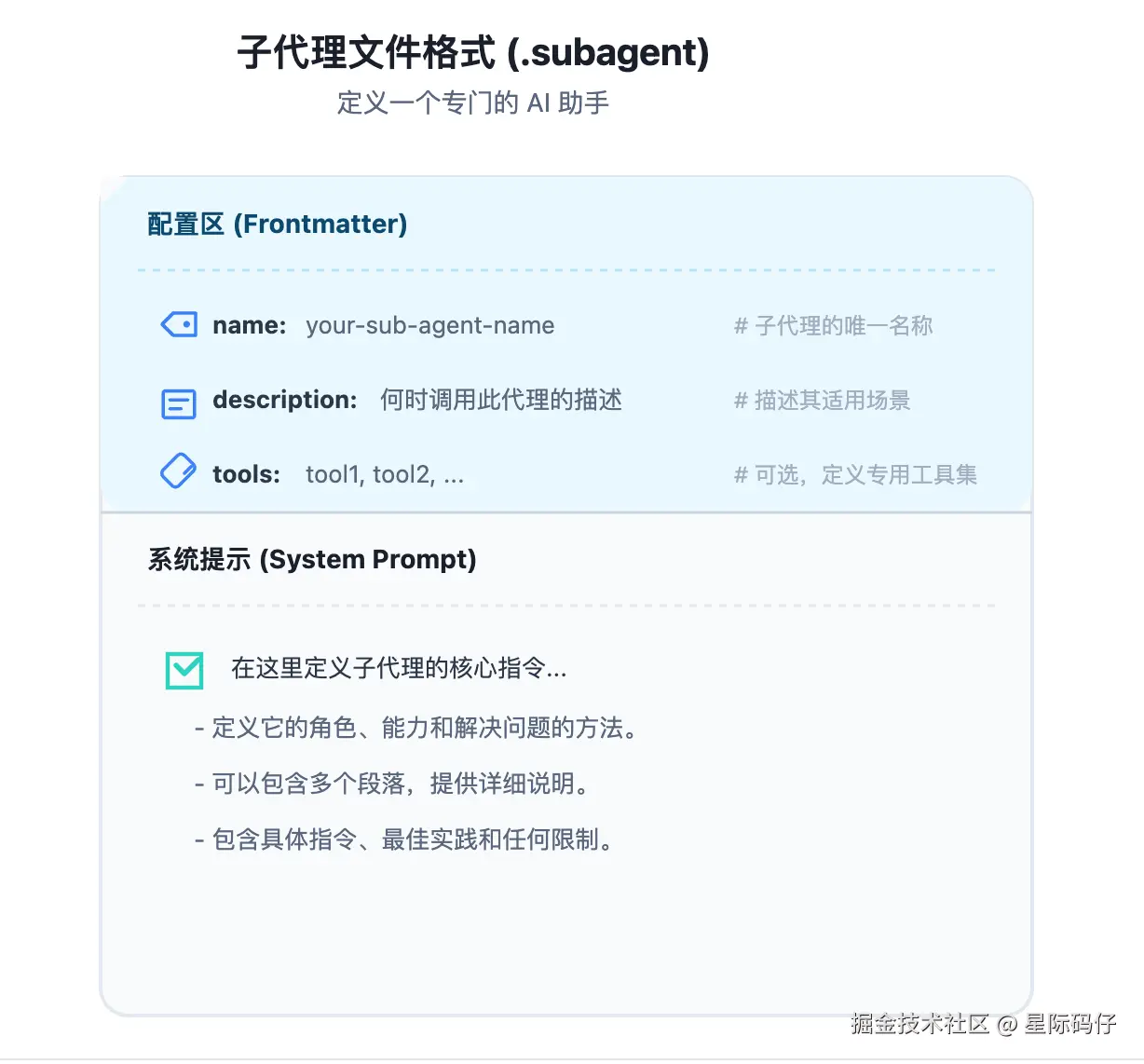Click the diamond icon beside tools
Image resolution: width=1144 pixels, height=1064 pixels.
coord(178,471)
